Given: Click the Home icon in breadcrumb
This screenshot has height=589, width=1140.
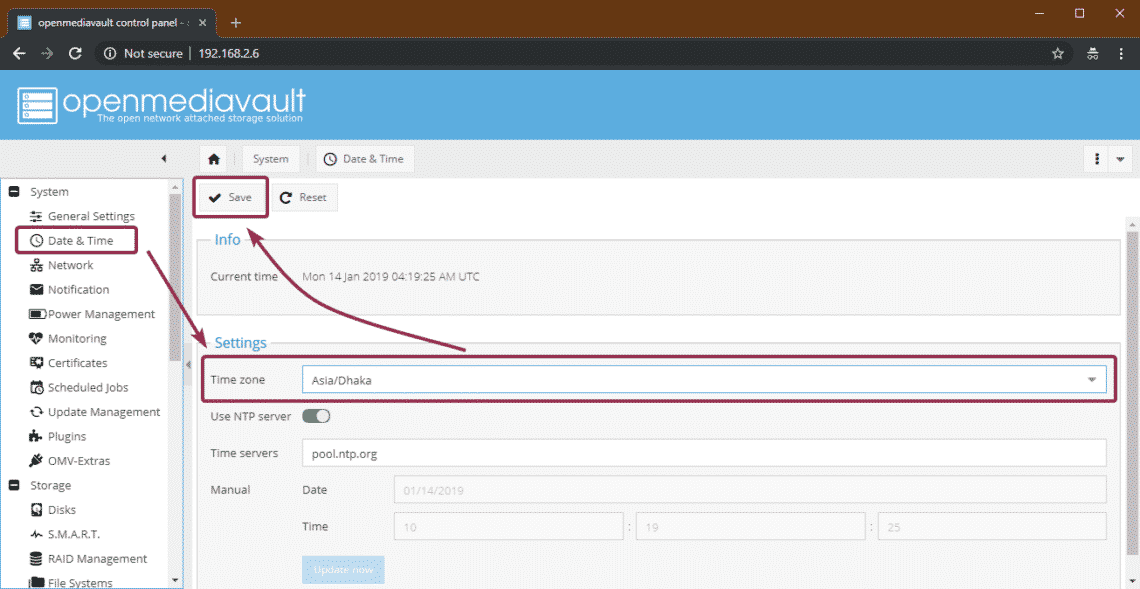Looking at the screenshot, I should point(213,159).
